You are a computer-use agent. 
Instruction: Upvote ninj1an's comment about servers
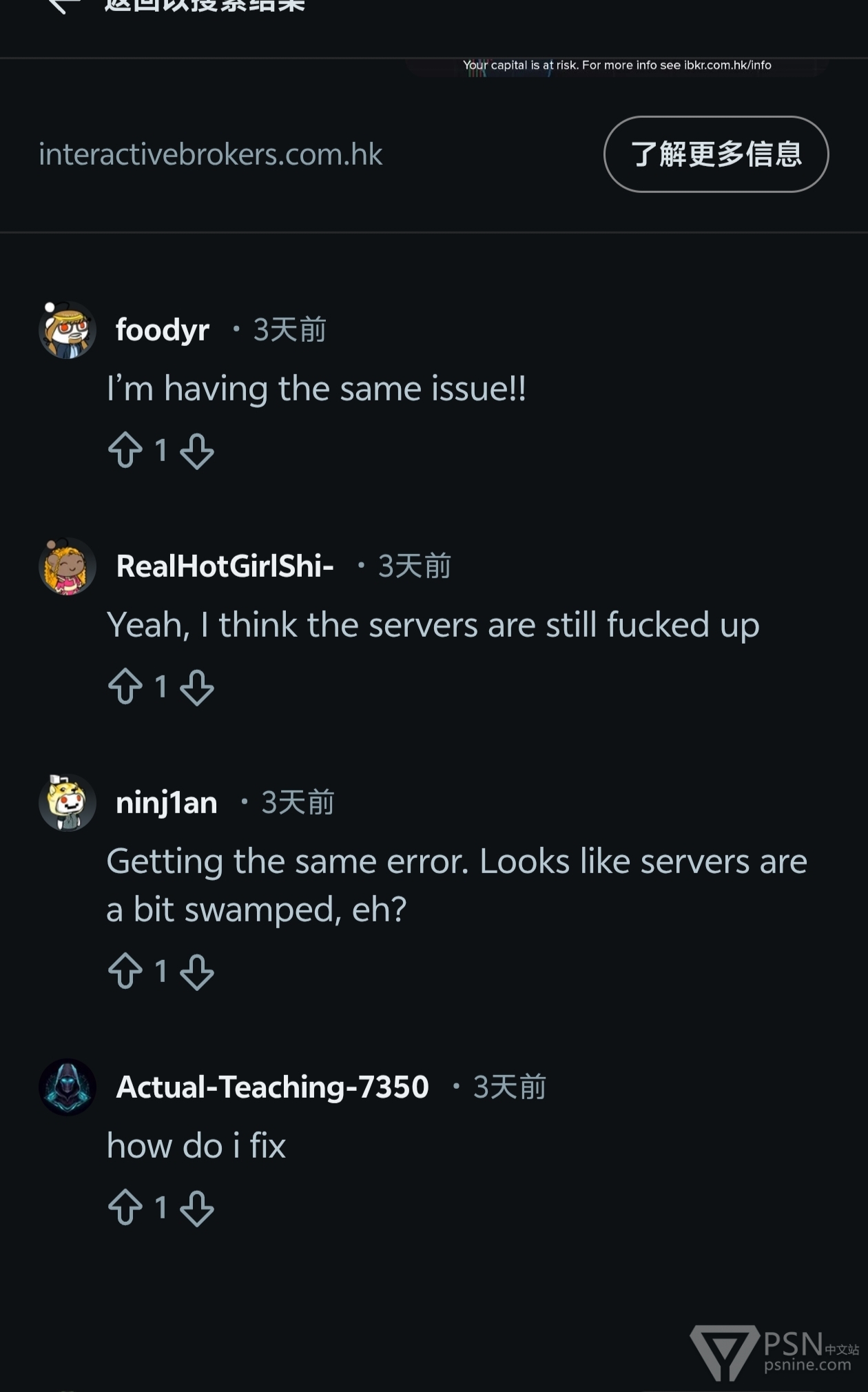[x=125, y=971]
